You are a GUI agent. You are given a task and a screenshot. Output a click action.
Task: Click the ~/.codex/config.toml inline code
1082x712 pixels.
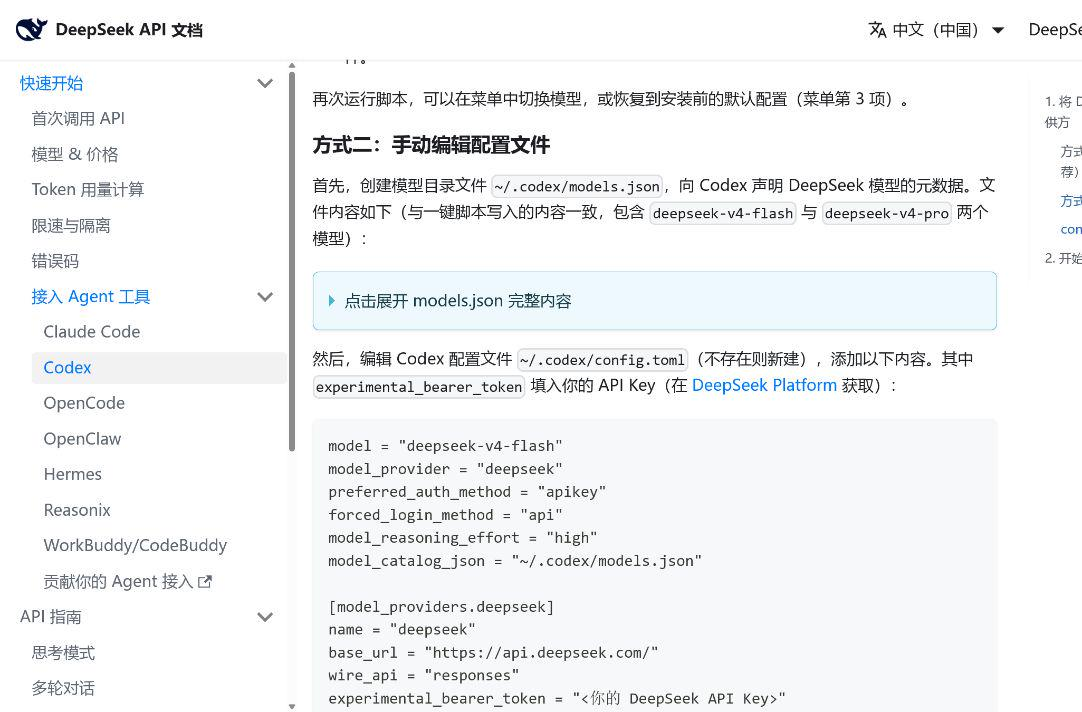tap(602, 359)
